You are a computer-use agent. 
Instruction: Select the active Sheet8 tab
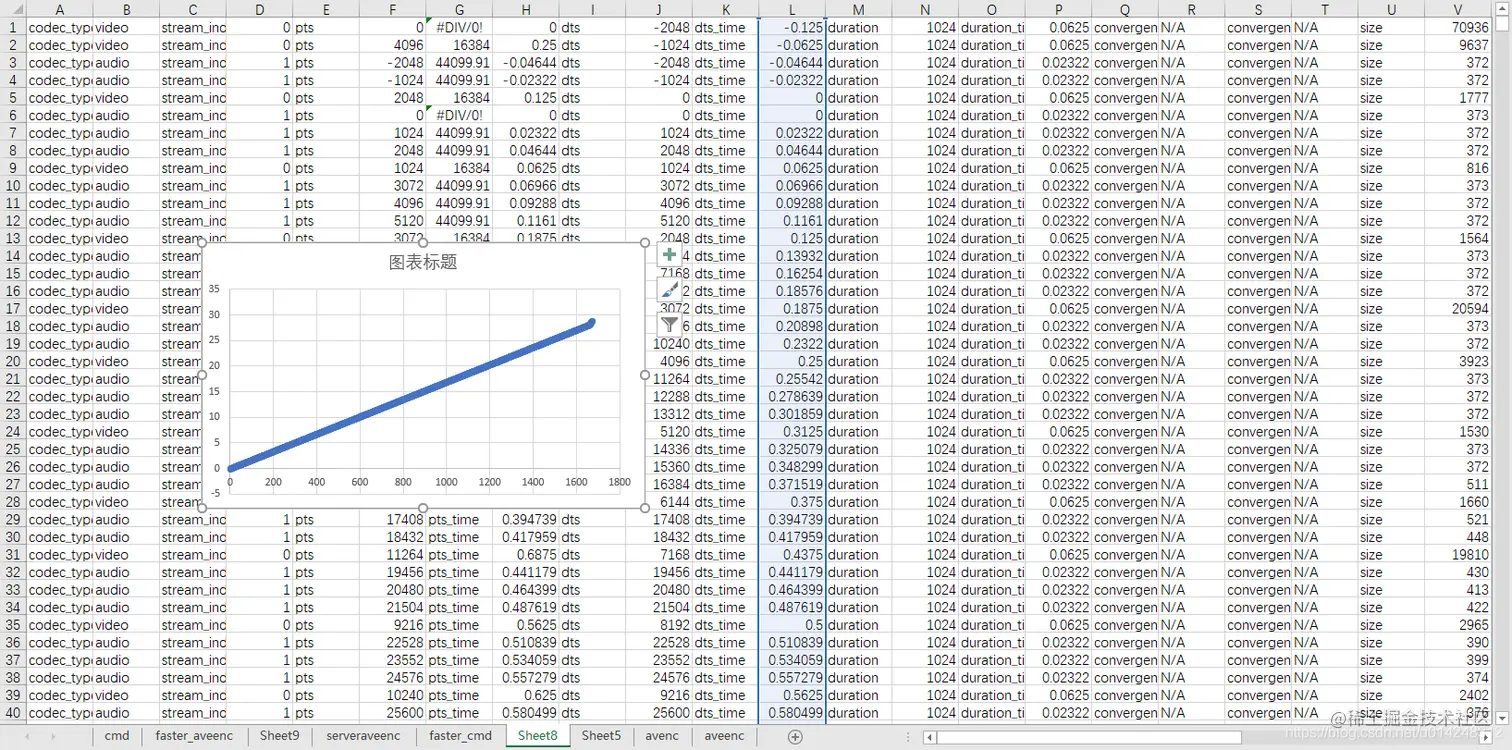click(x=537, y=736)
